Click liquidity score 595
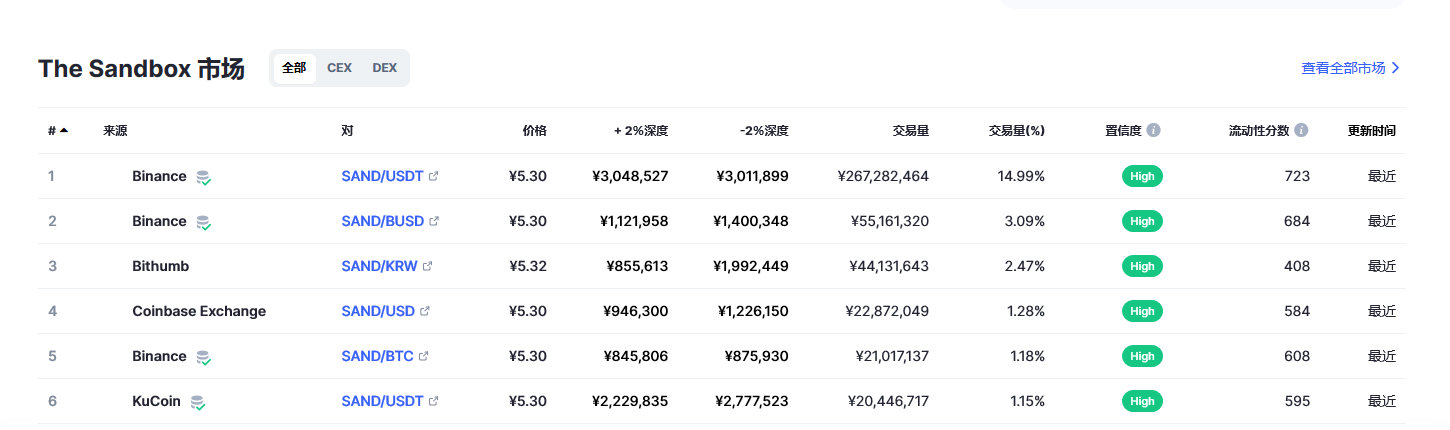The height and width of the screenshot is (430, 1450). coord(1297,401)
